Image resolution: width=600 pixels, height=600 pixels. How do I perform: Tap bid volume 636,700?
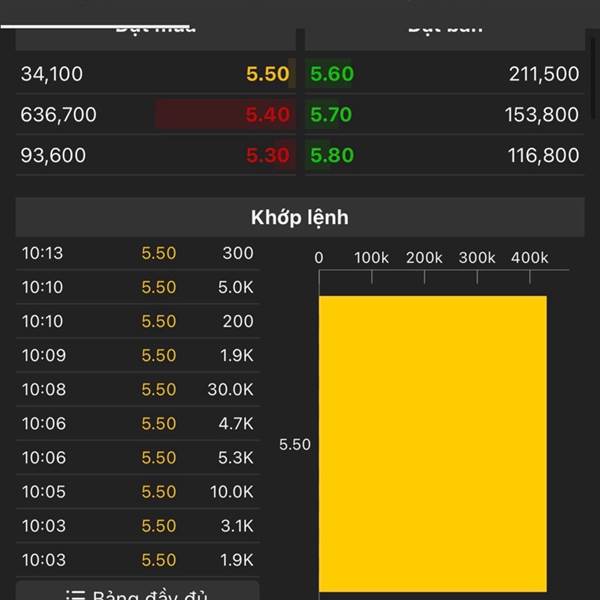coord(59,115)
